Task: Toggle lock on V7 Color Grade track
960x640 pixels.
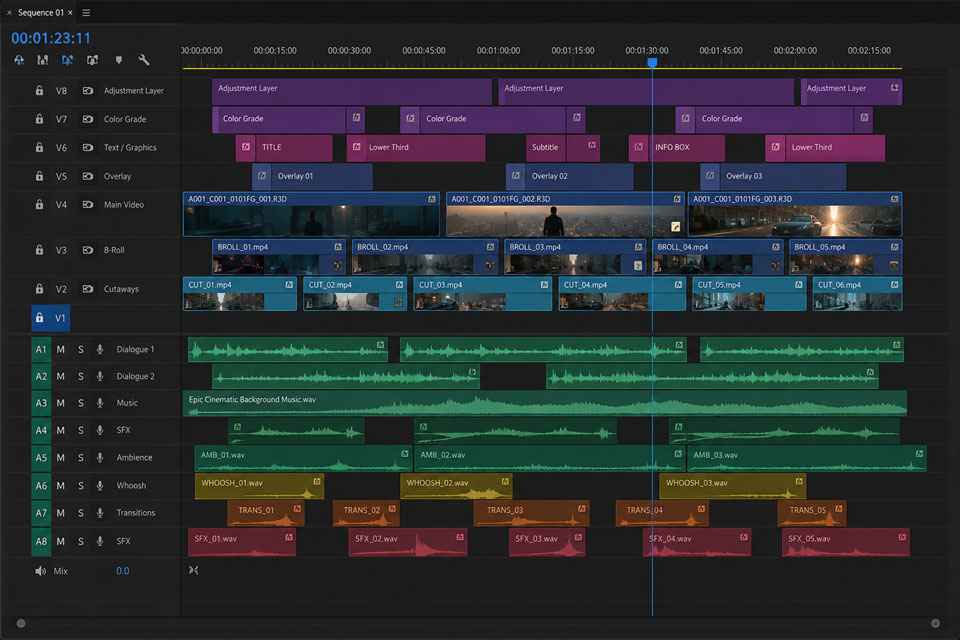Action: coord(39,119)
